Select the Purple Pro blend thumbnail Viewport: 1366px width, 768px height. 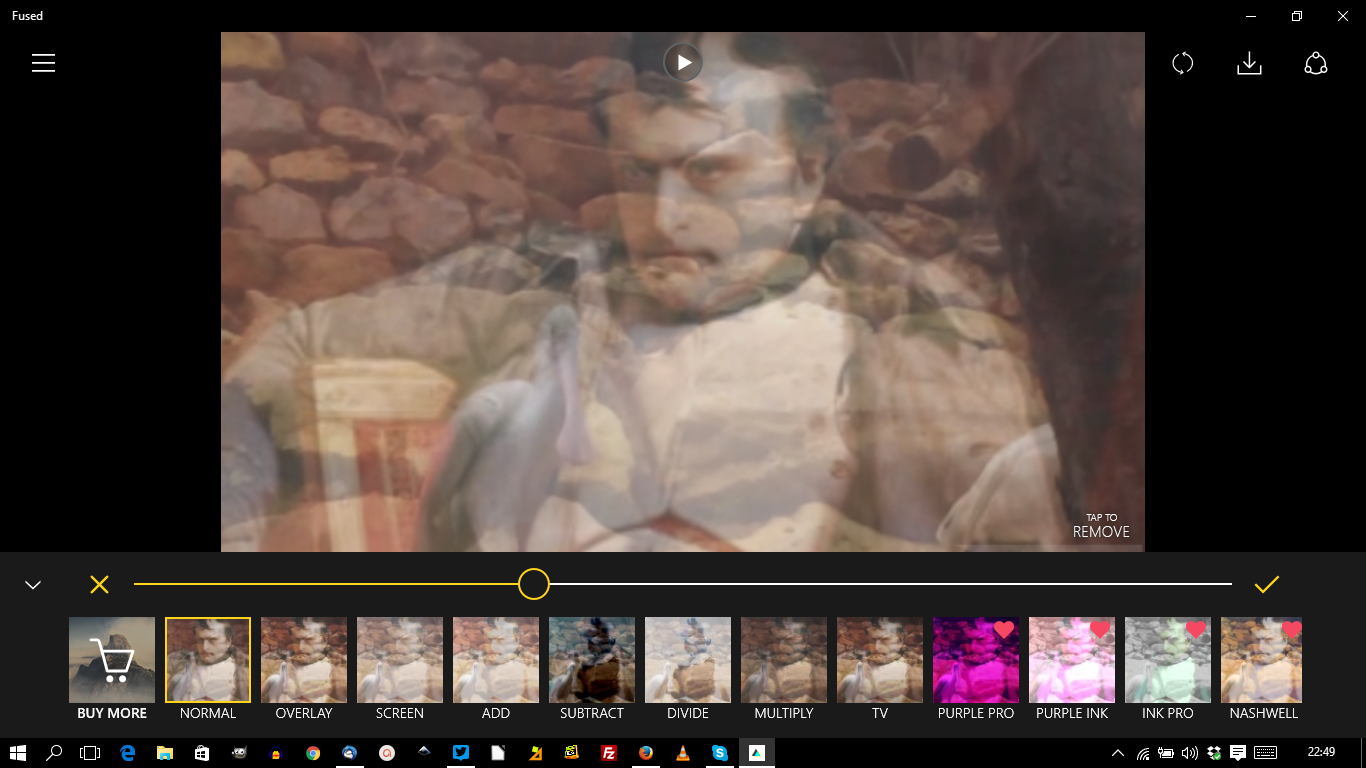point(976,660)
